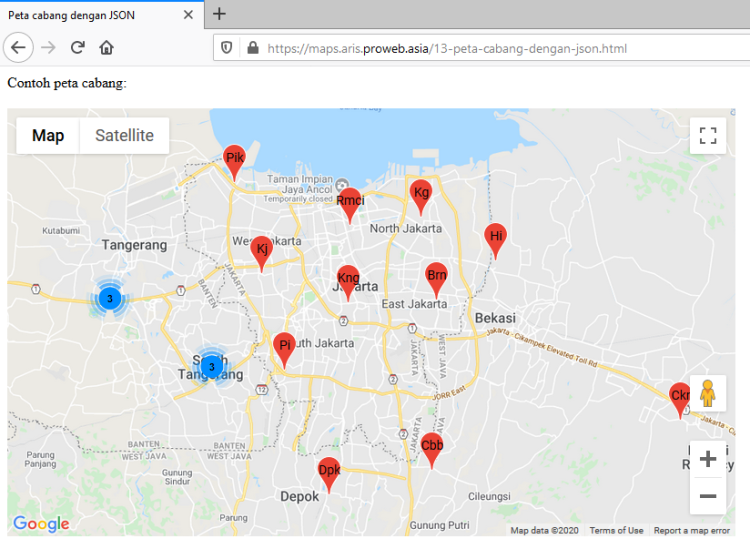The height and width of the screenshot is (549, 750).
Task: Click the Hi map marker
Action: pos(496,240)
